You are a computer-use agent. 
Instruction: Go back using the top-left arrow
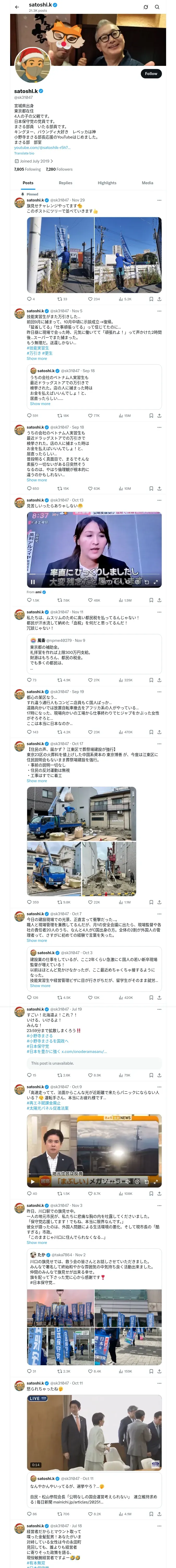click(17, 7)
